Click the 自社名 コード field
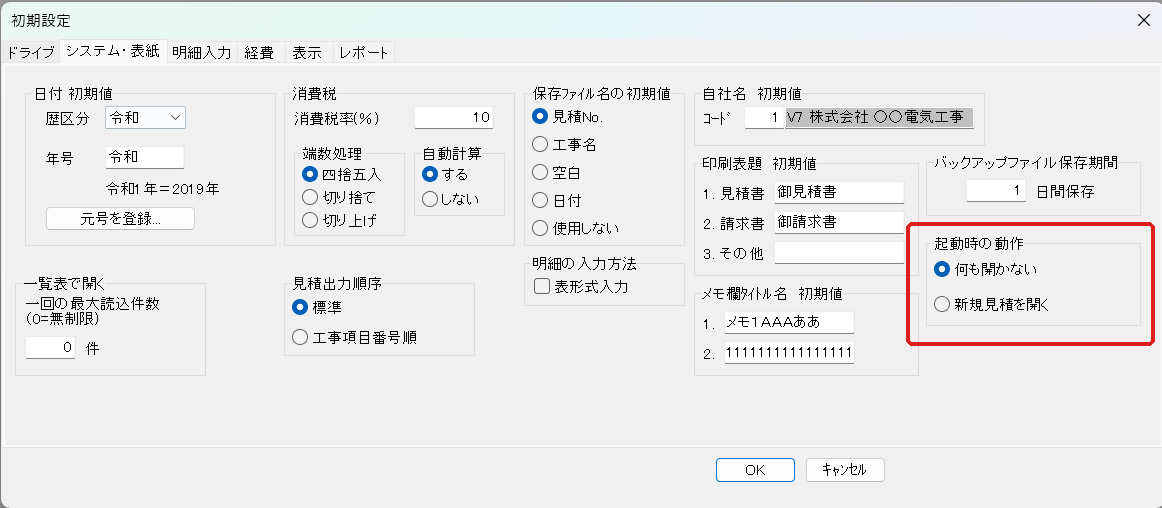1162x508 pixels. (764, 117)
